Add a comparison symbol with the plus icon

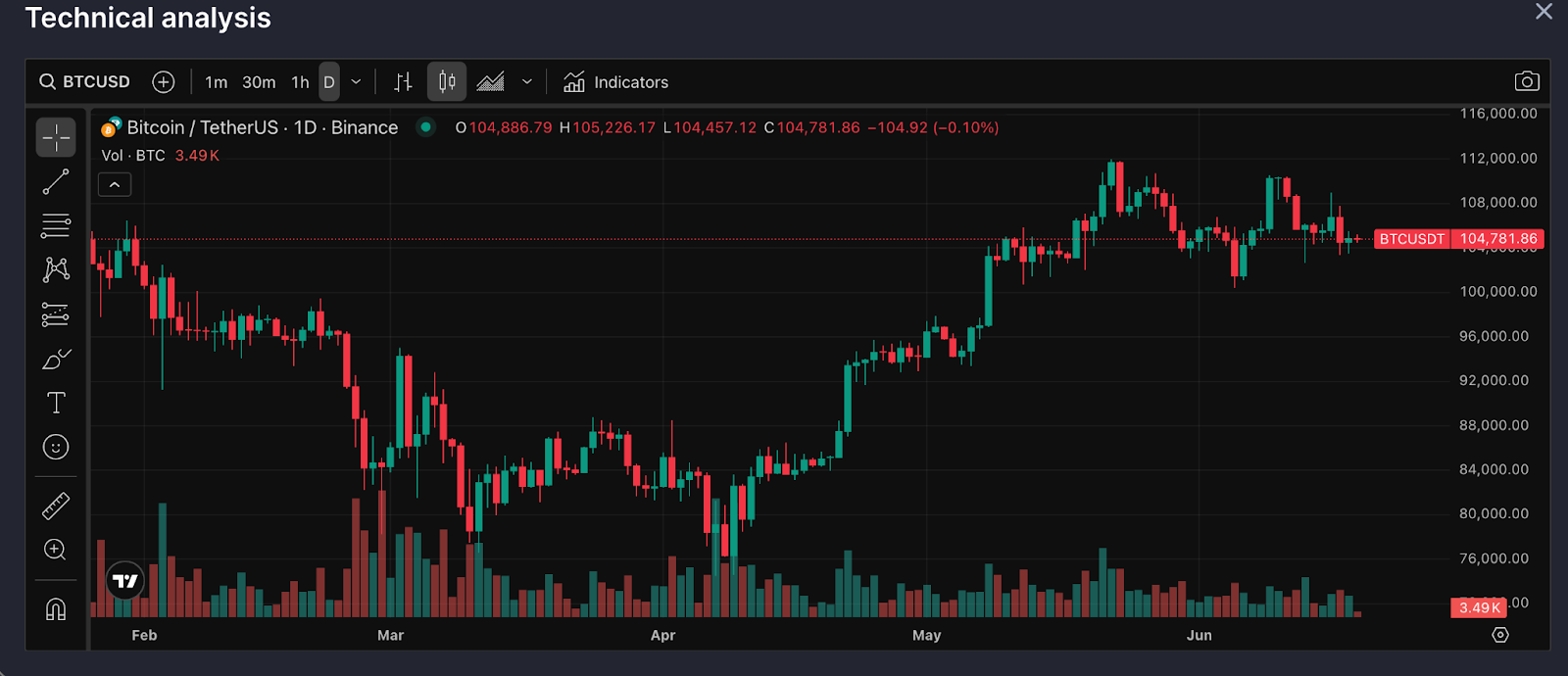pyautogui.click(x=164, y=82)
